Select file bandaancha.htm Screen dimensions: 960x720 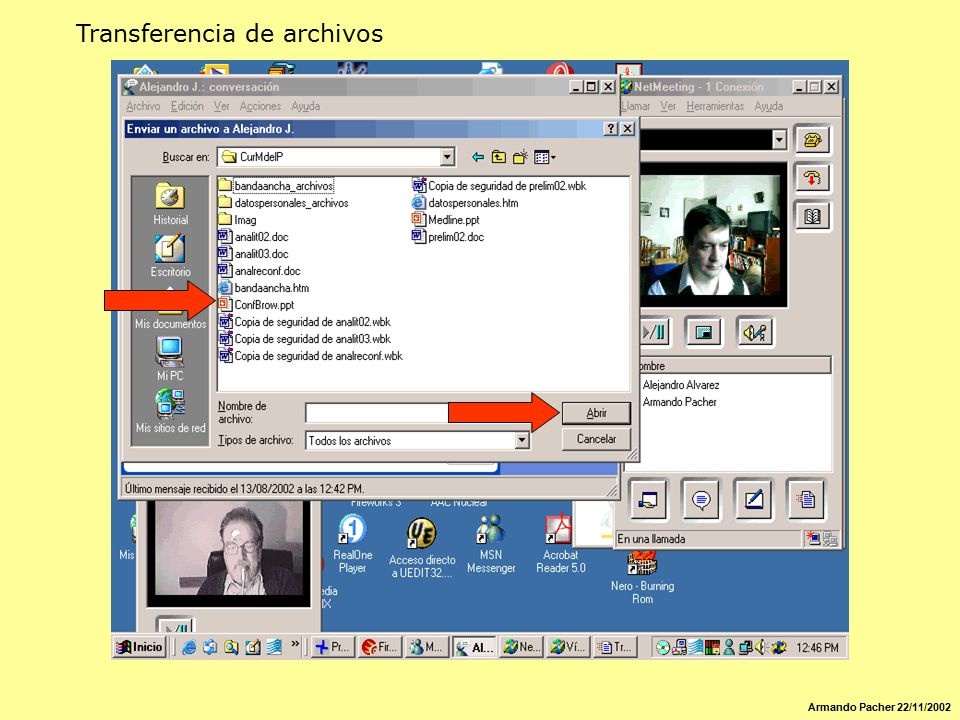[264, 288]
